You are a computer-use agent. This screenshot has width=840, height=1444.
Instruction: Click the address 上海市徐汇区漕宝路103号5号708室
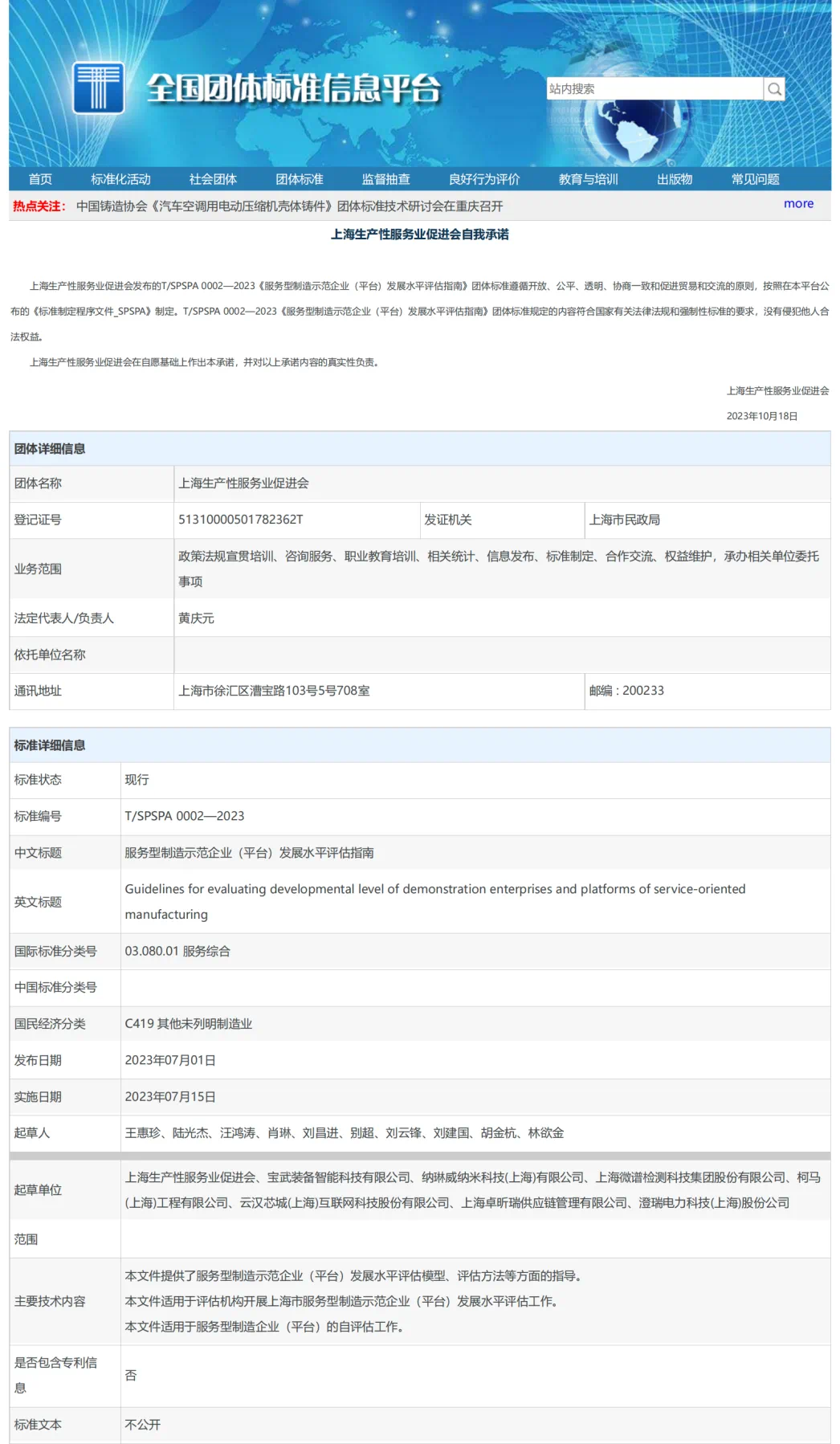(x=274, y=691)
